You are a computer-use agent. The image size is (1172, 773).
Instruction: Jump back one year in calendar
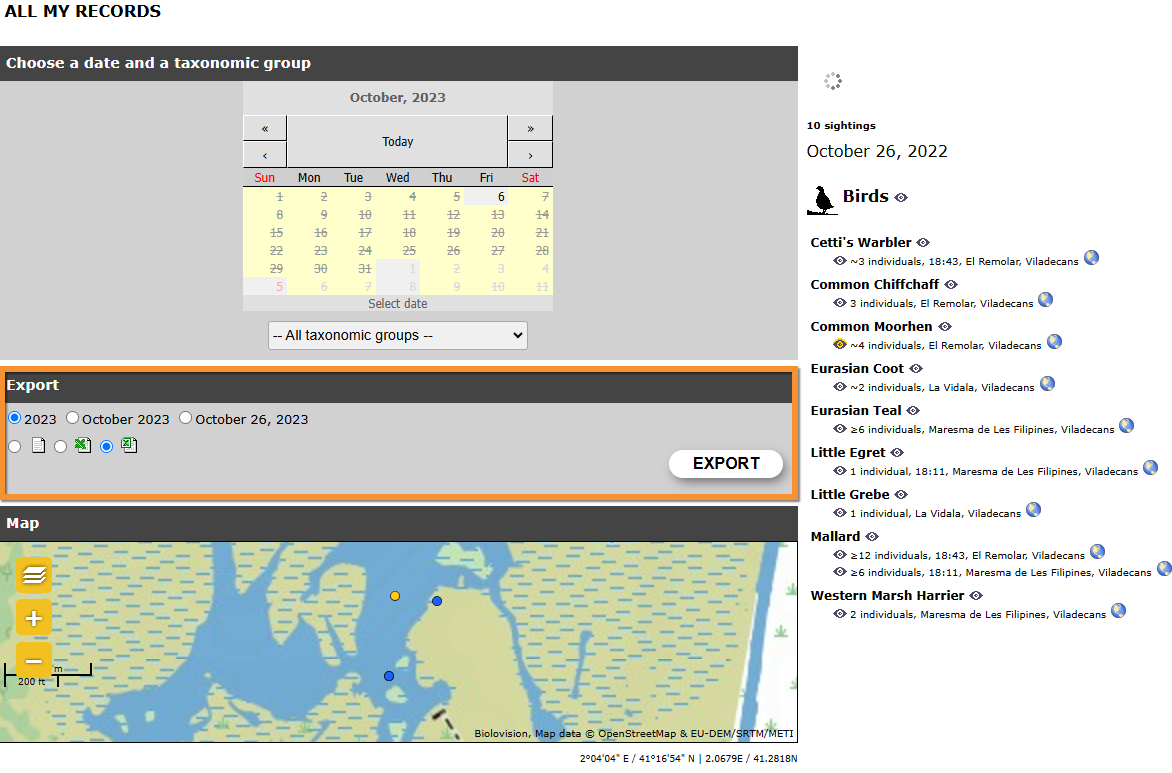pos(264,128)
